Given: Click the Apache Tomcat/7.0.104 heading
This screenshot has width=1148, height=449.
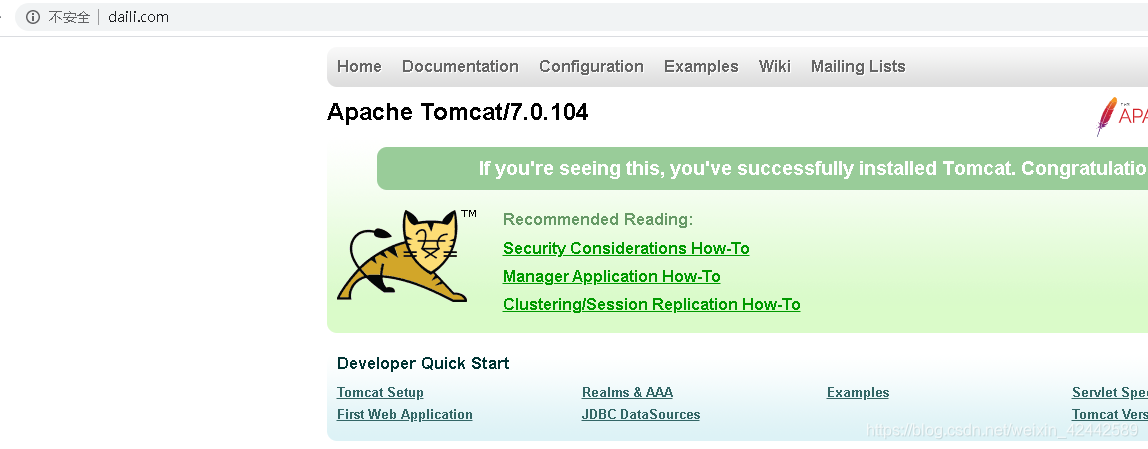Looking at the screenshot, I should point(458,112).
